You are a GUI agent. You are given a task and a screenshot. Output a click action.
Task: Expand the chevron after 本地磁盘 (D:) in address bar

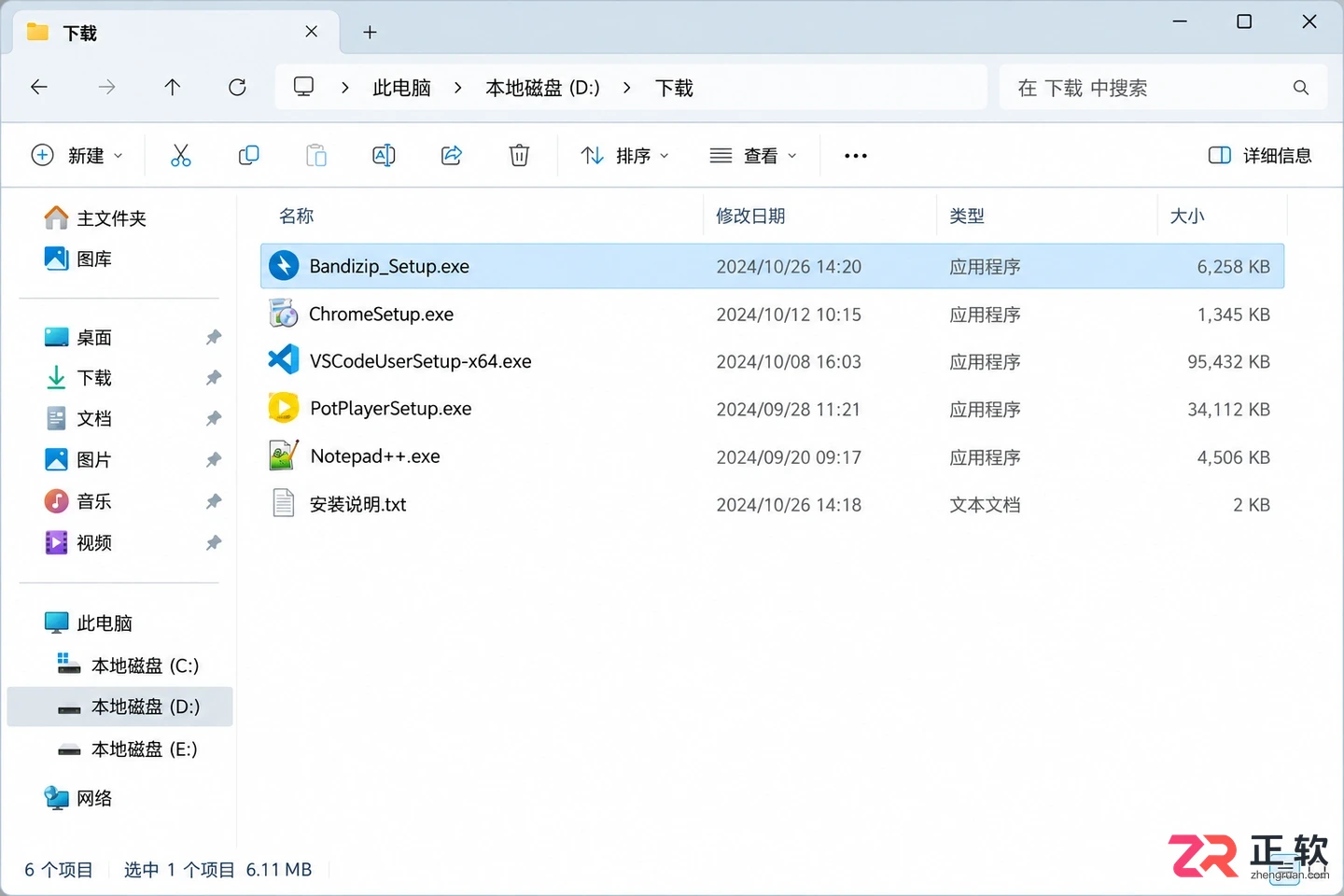coord(626,88)
